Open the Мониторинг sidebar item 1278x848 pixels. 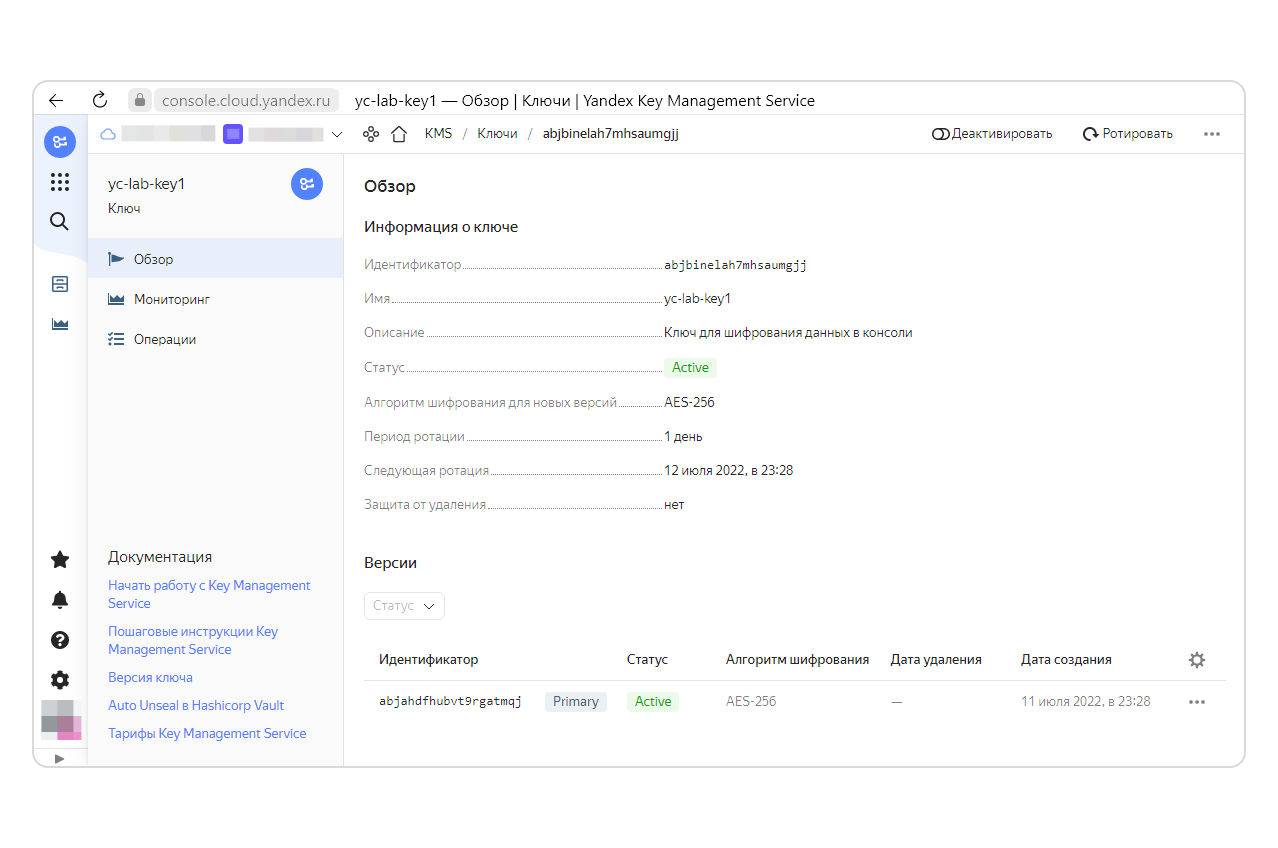coord(216,299)
